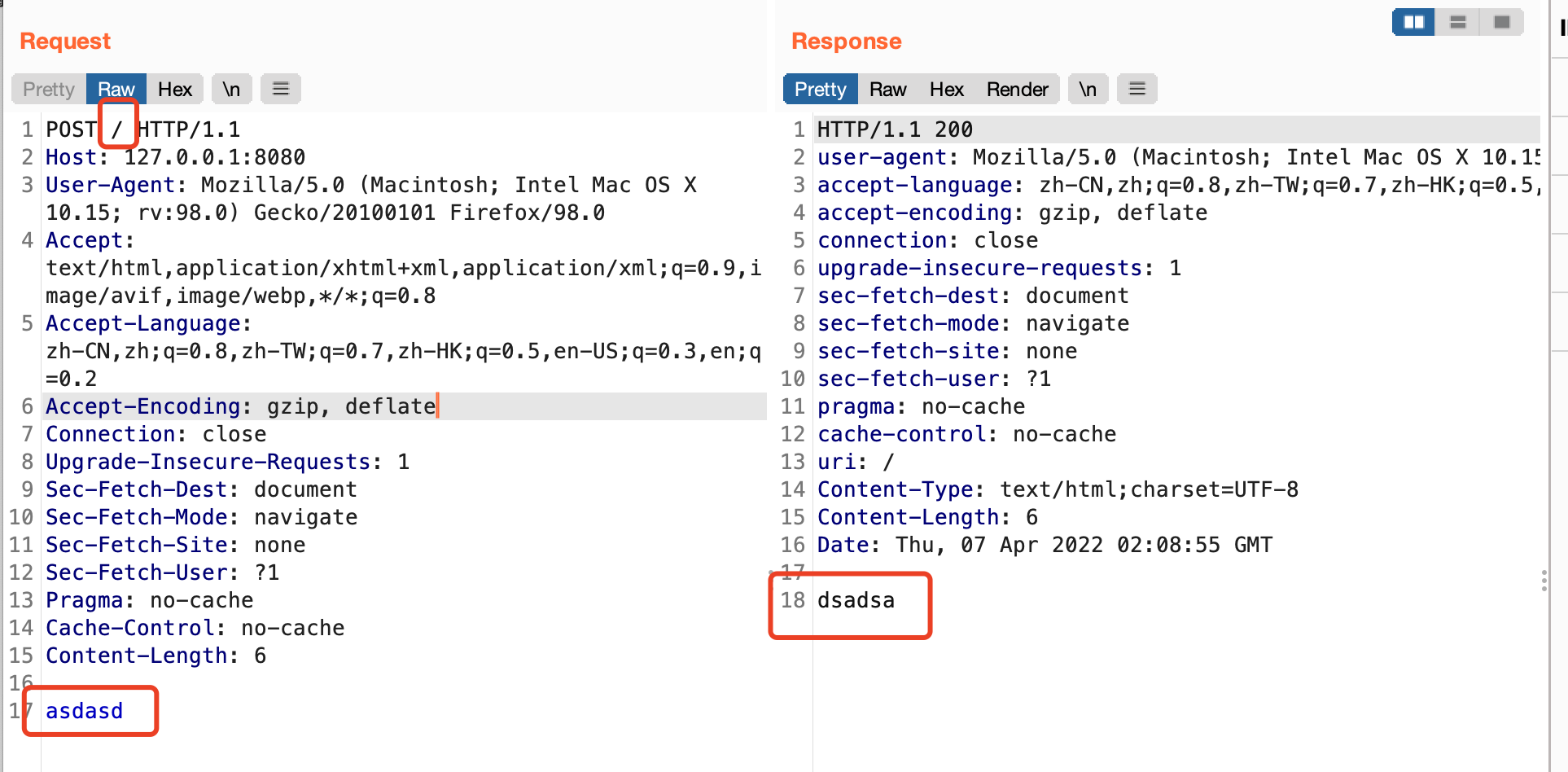Click the Request panel heading
This screenshot has width=1568, height=772.
tap(65, 41)
